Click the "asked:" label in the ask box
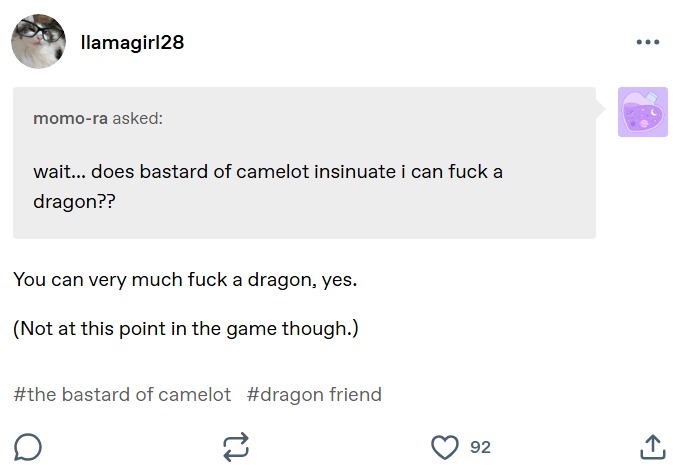Viewport: 683px width, 475px height. pos(138,119)
